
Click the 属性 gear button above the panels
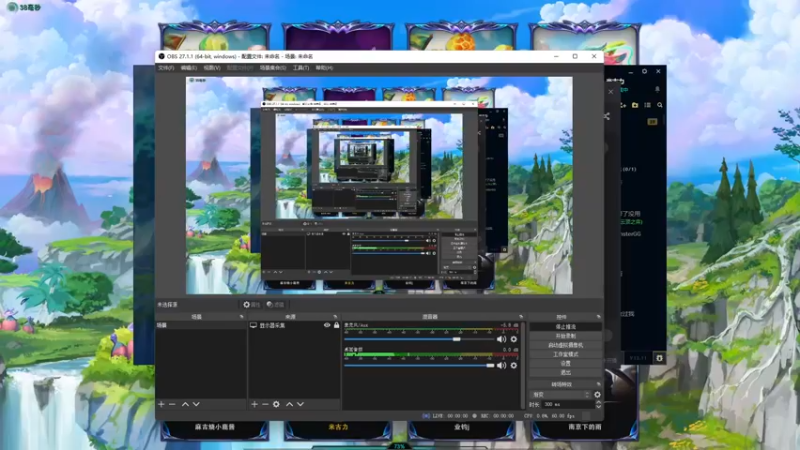pos(252,305)
